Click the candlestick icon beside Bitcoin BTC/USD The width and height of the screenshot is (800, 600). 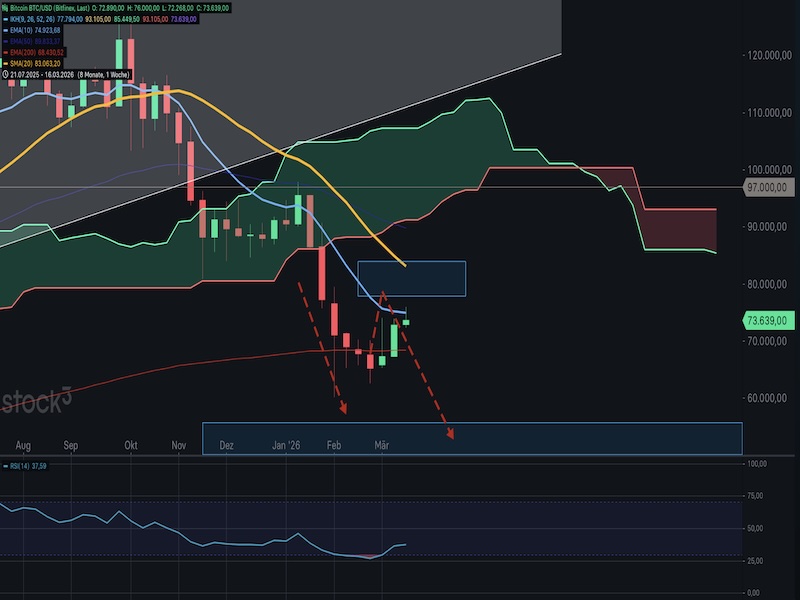coord(5,8)
